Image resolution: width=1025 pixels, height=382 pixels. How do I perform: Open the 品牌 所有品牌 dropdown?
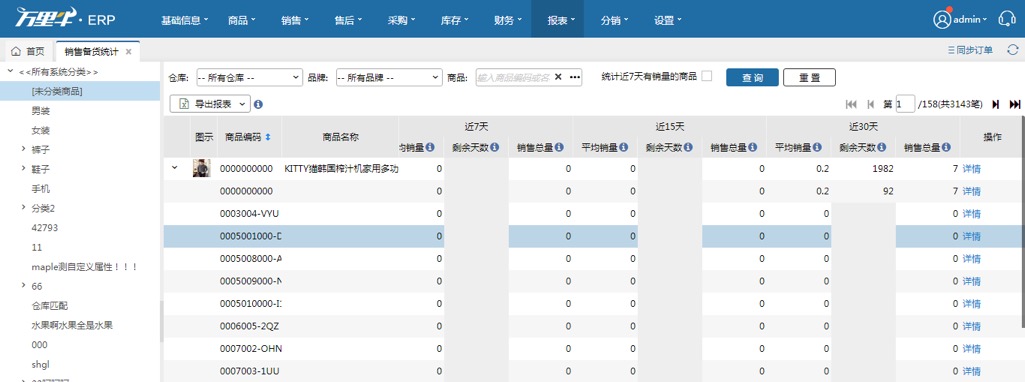click(389, 77)
